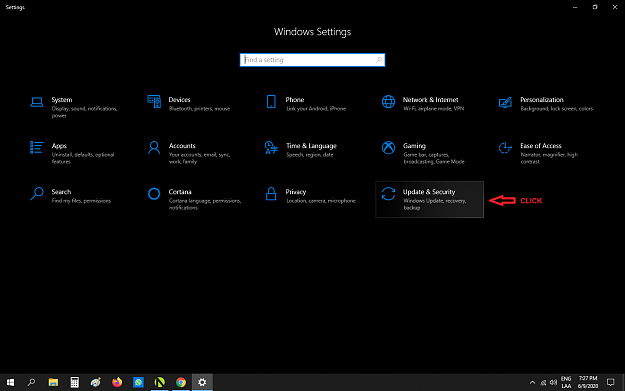Close the Settings window
The height and width of the screenshot is (391, 625).
point(615,7)
